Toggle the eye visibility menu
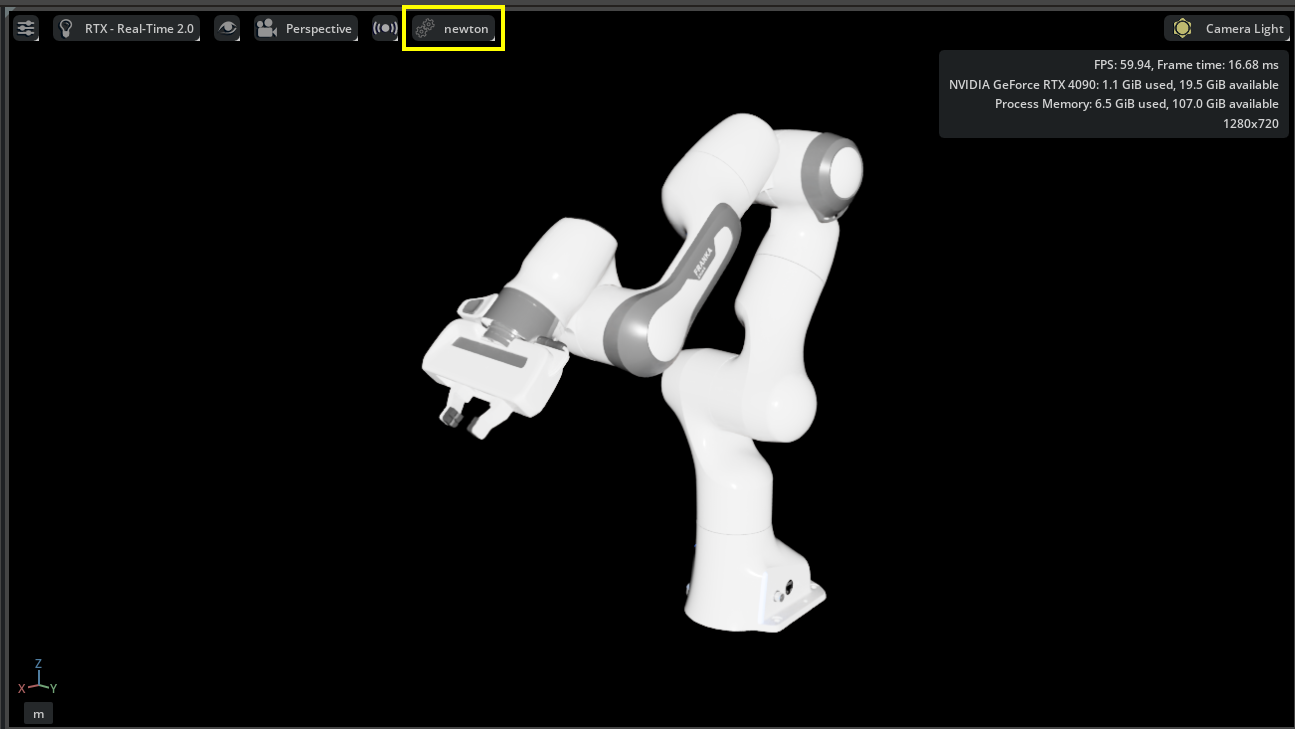This screenshot has width=1295, height=729. click(x=228, y=29)
